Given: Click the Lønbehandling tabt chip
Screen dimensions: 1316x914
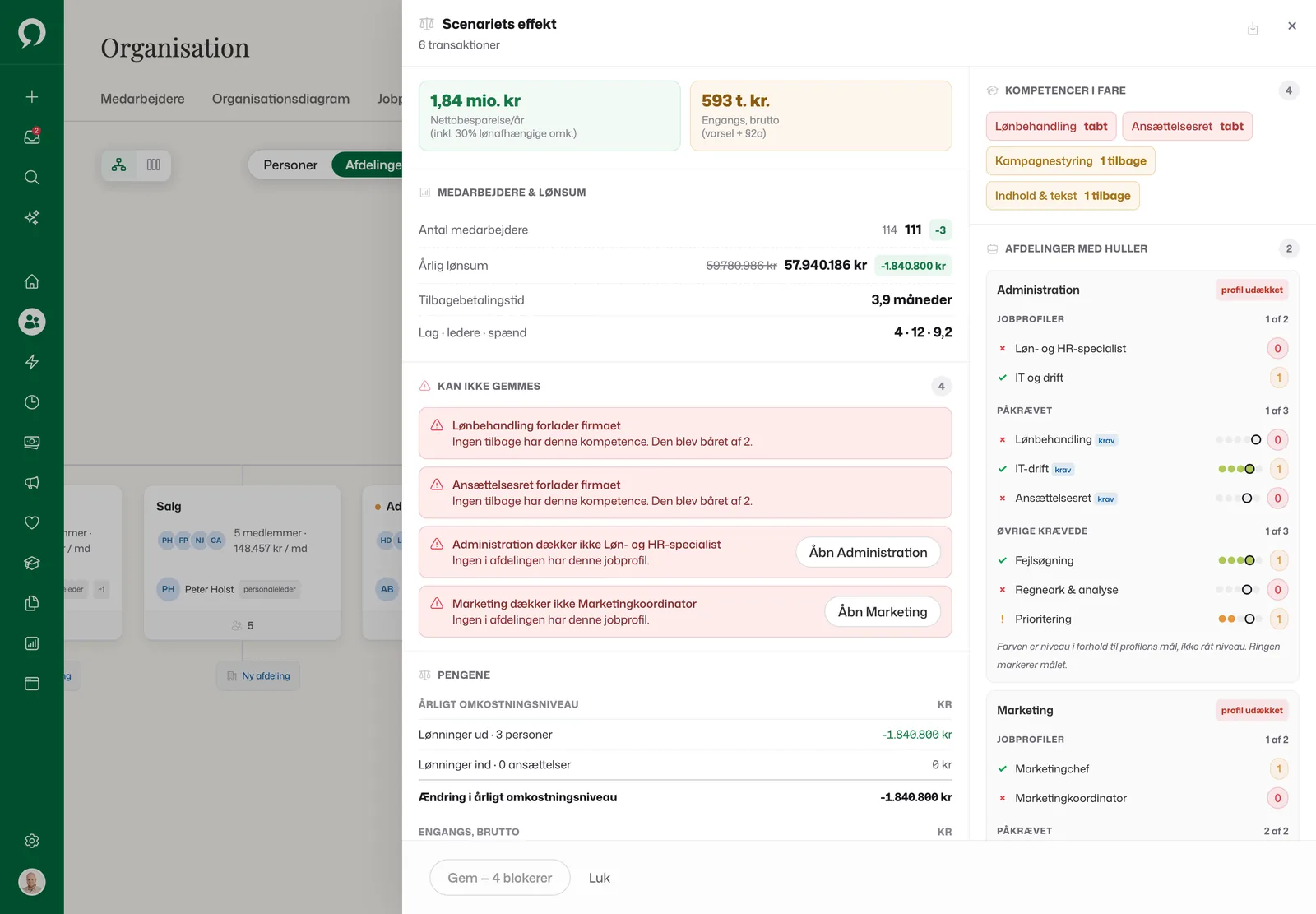Looking at the screenshot, I should tap(1051, 127).
